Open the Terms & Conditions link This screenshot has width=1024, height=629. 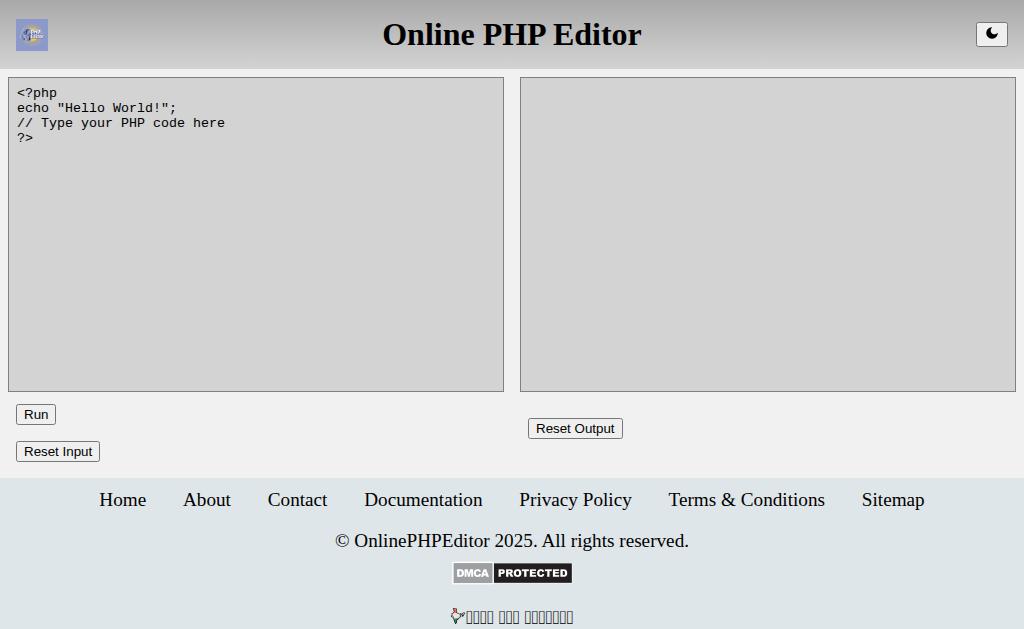point(746,500)
